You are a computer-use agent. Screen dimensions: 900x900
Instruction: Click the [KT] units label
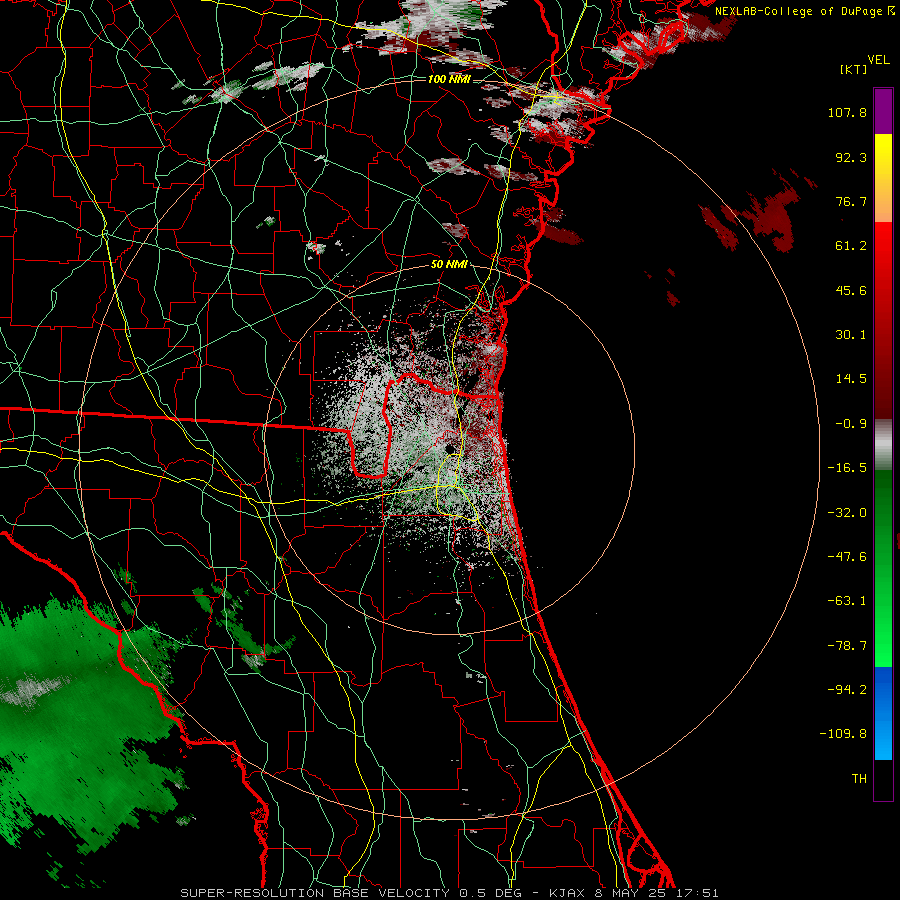[853, 69]
